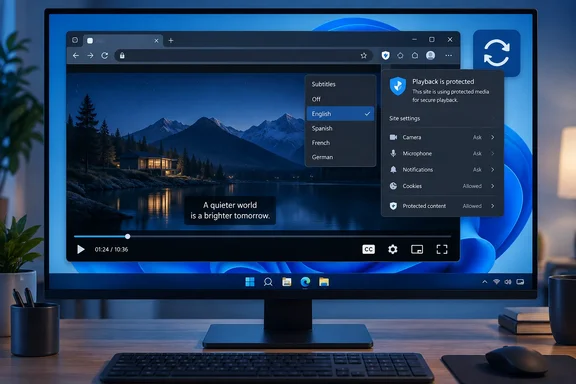The width and height of the screenshot is (576, 384).
Task: Click the Subtitles menu header
Action: (324, 84)
